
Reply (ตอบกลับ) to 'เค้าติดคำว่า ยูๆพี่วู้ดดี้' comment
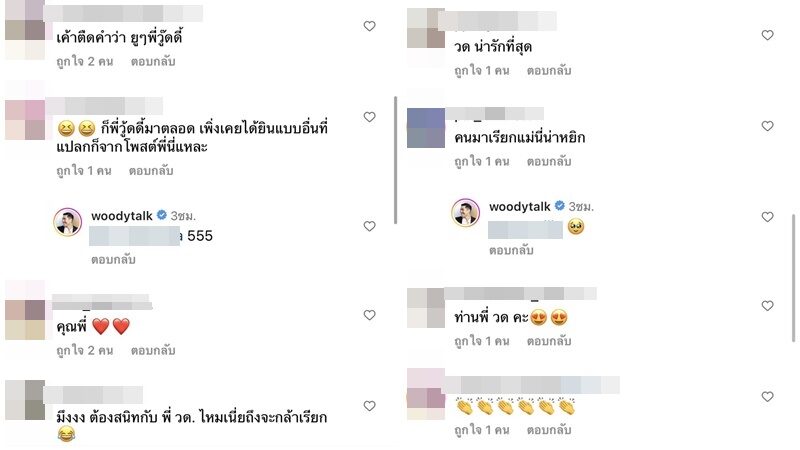point(153,61)
